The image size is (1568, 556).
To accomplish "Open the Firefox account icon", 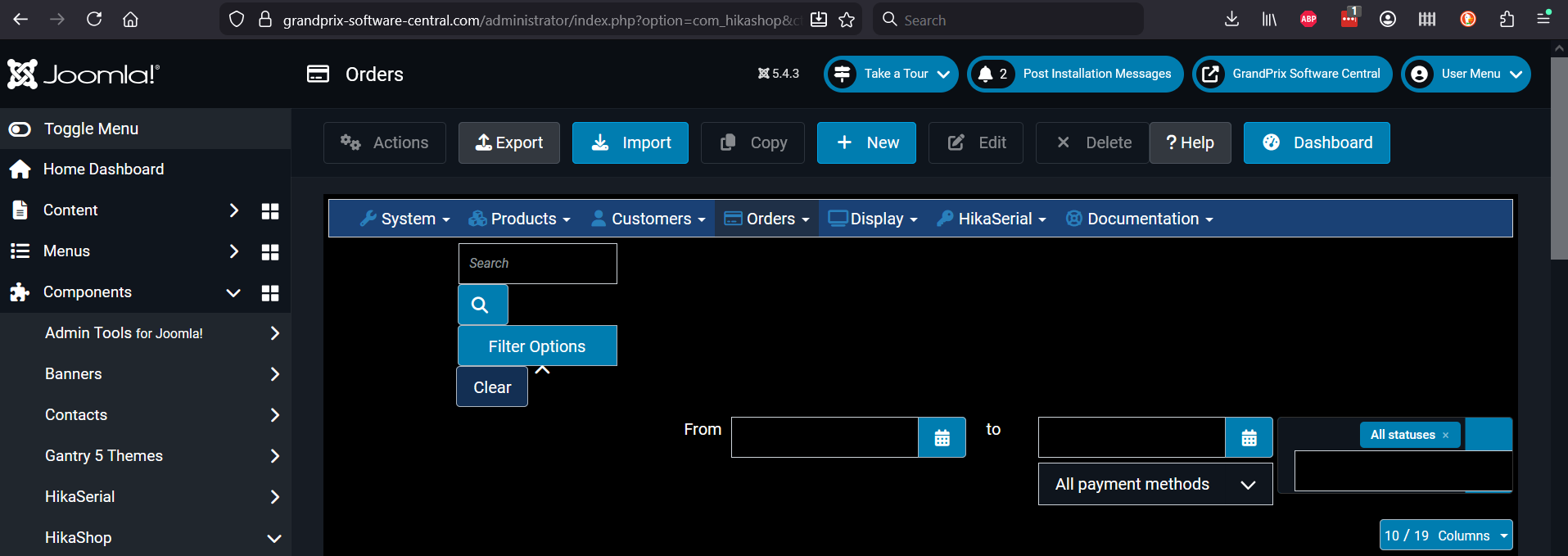I will tap(1388, 19).
